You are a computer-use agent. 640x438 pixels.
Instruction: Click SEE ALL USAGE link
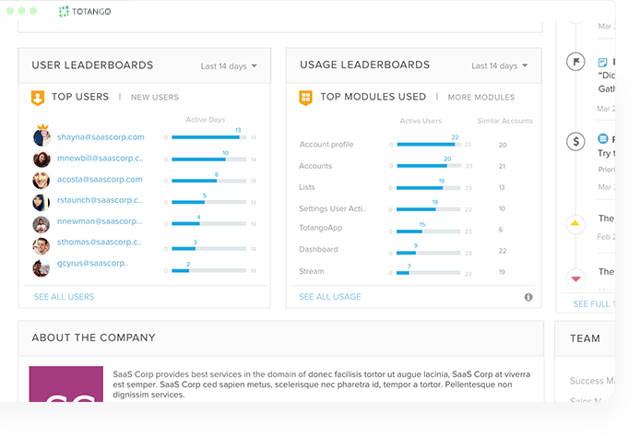pyautogui.click(x=330, y=297)
